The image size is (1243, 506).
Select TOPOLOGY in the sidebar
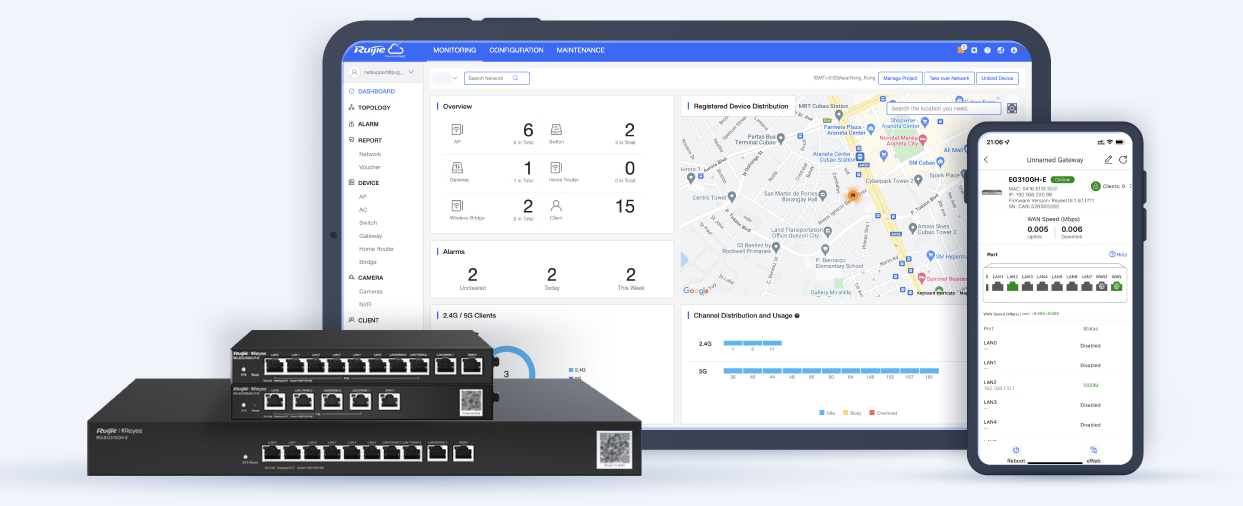click(x=374, y=107)
